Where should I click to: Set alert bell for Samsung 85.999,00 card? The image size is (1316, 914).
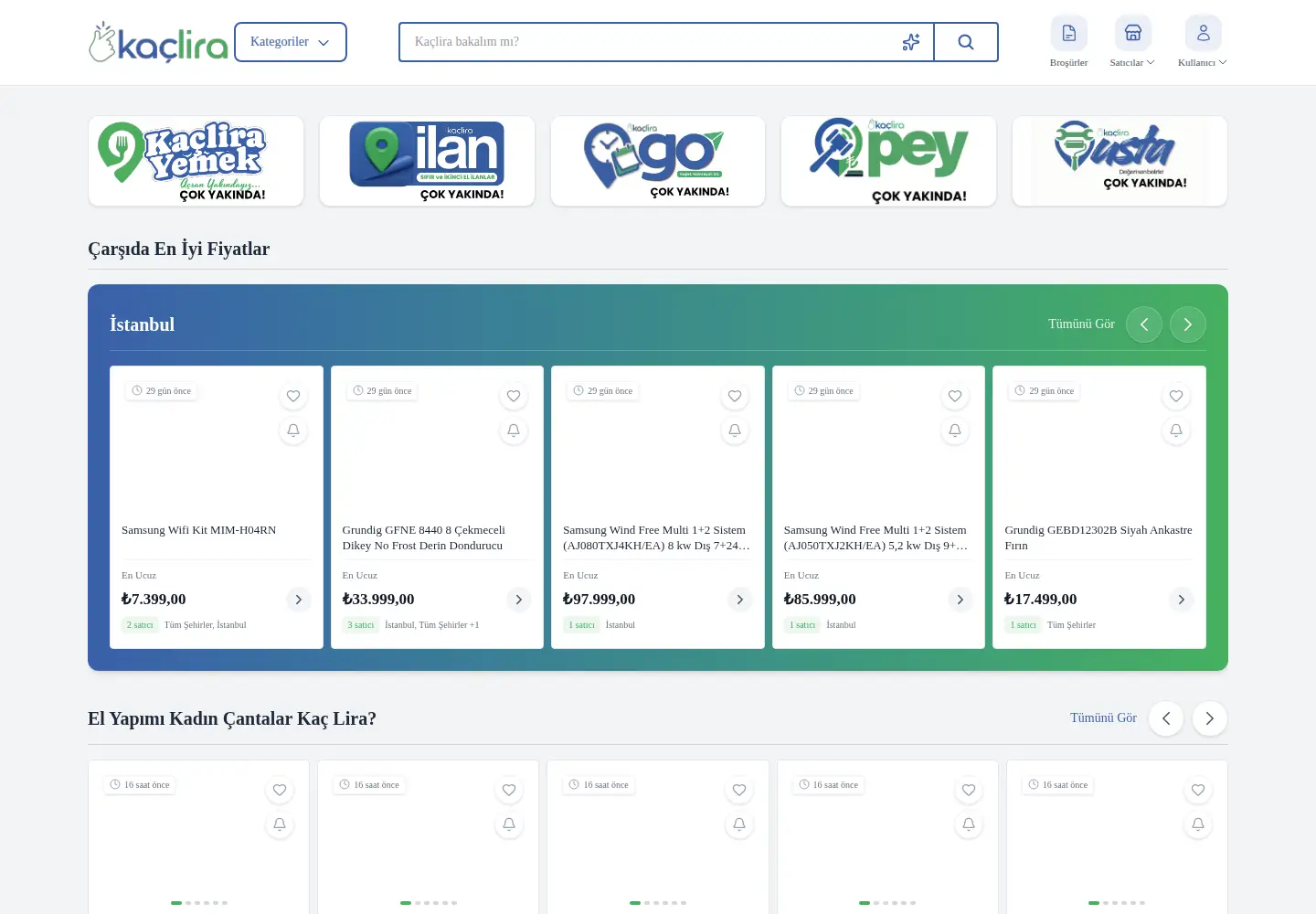955,430
